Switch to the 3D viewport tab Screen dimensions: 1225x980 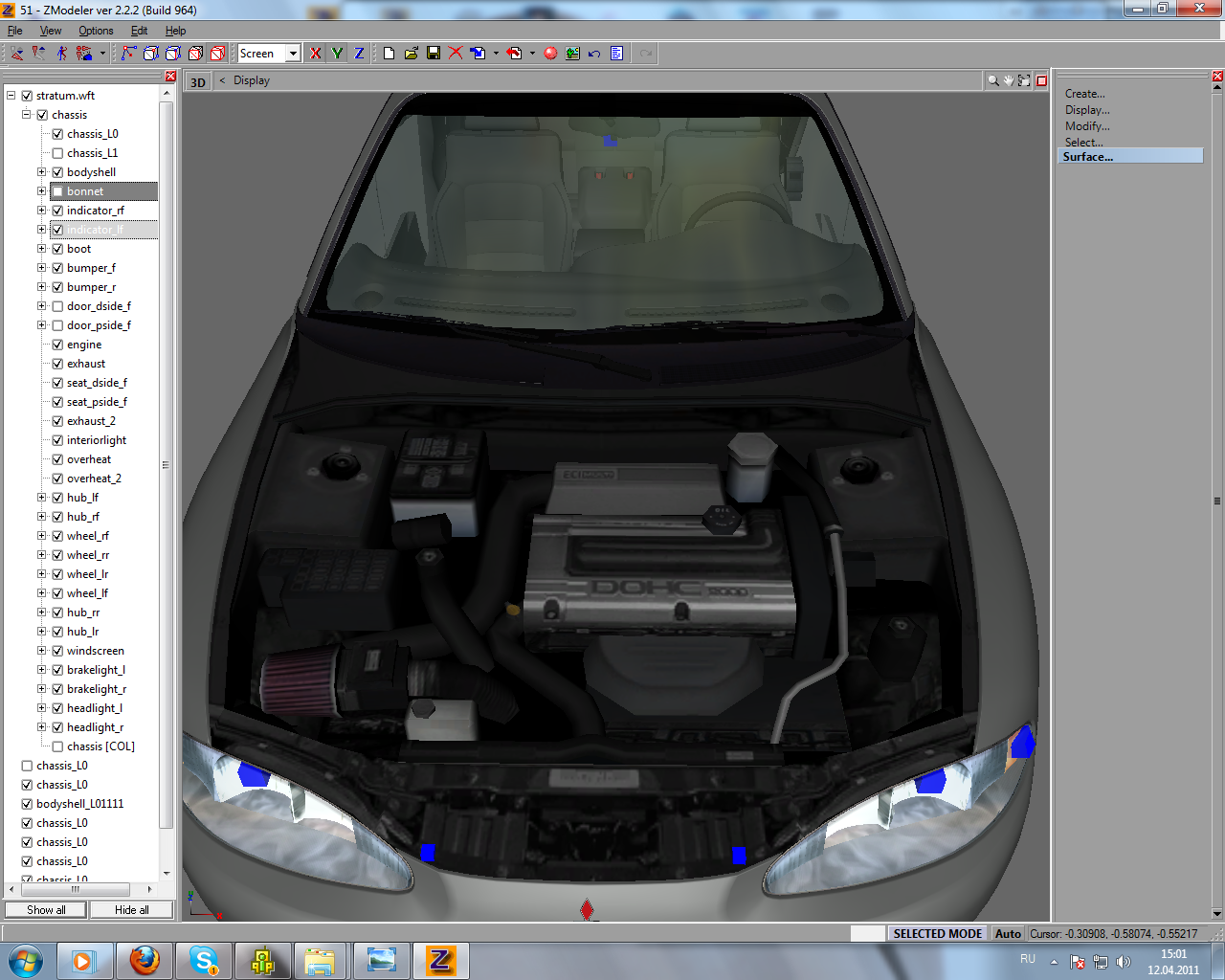click(x=198, y=81)
